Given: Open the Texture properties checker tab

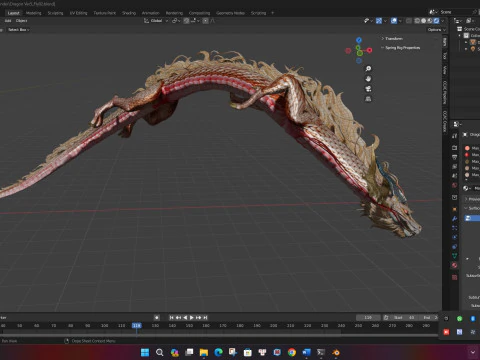Looking at the screenshot, I should pos(454,277).
